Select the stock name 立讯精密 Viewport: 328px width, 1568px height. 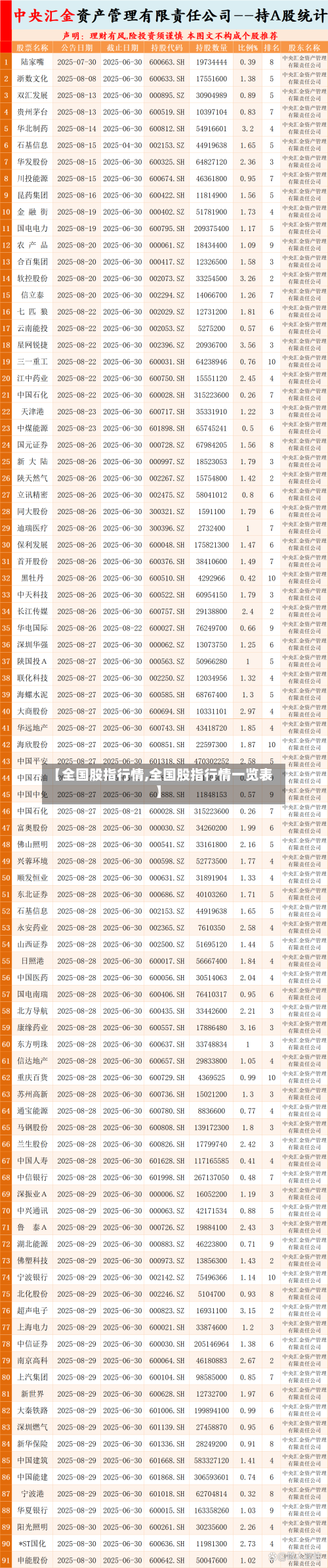coord(32,495)
